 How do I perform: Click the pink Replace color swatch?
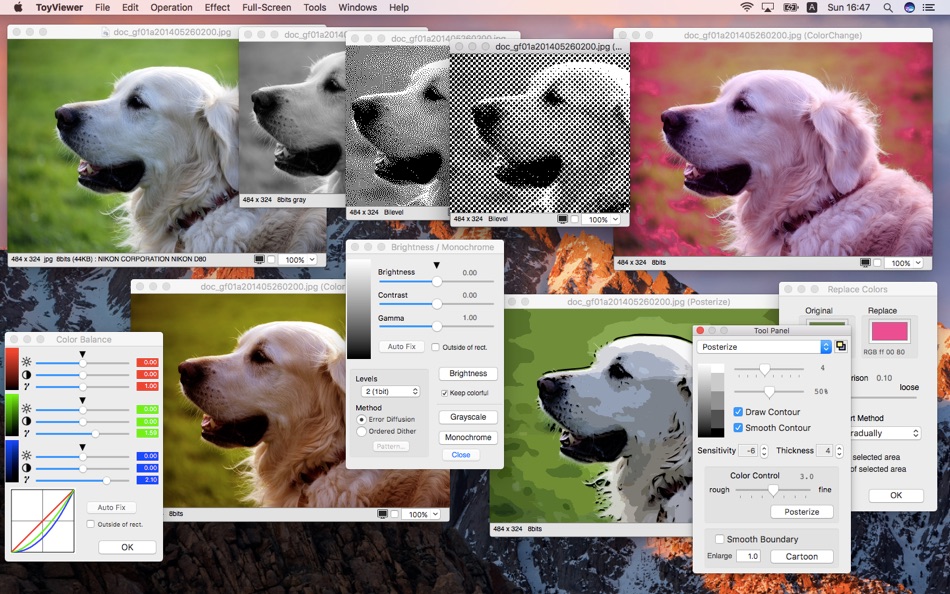[889, 331]
